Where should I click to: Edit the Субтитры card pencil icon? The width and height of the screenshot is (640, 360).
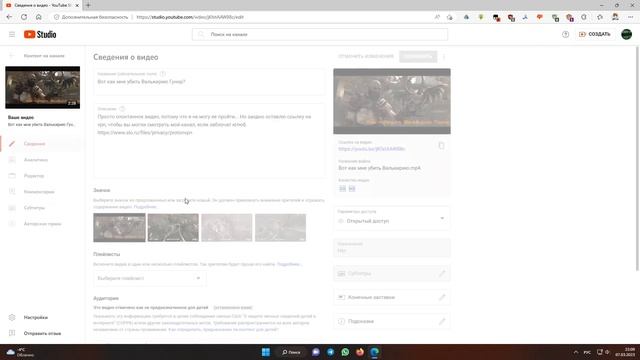[442, 273]
